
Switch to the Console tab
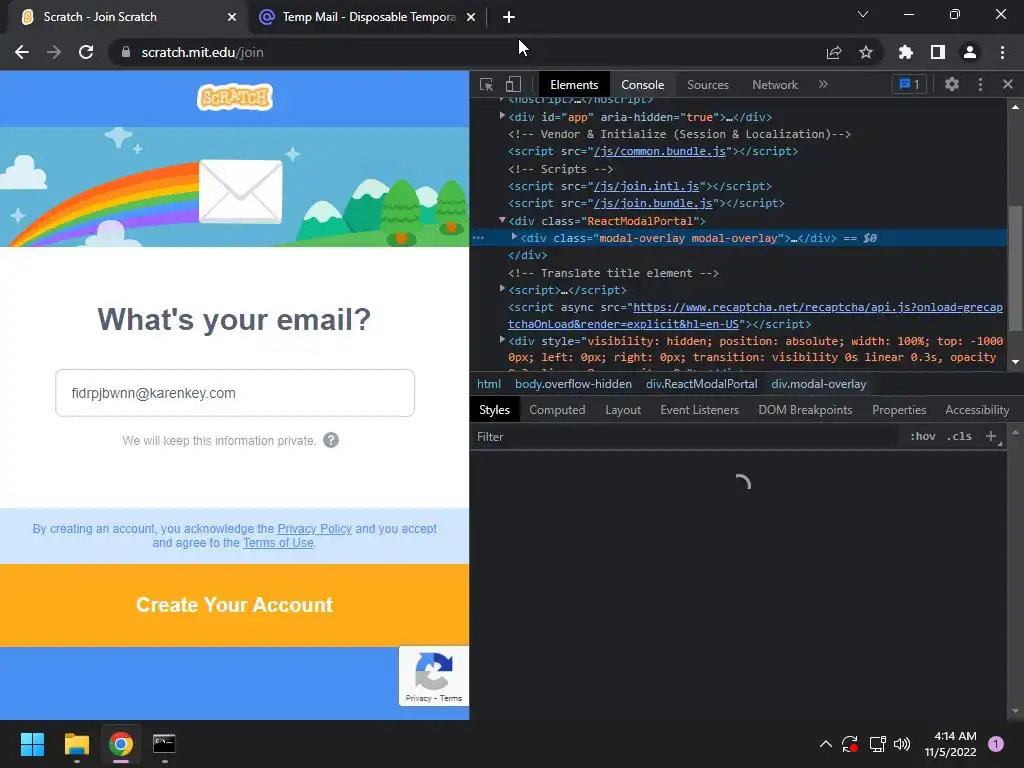pyautogui.click(x=642, y=85)
